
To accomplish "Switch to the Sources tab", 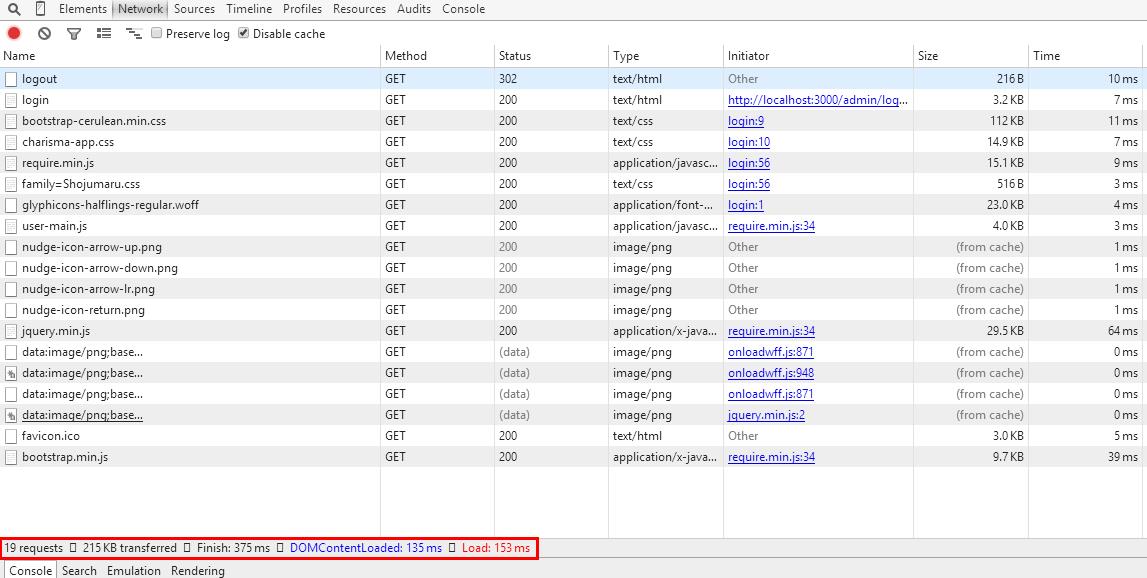I will click(194, 9).
